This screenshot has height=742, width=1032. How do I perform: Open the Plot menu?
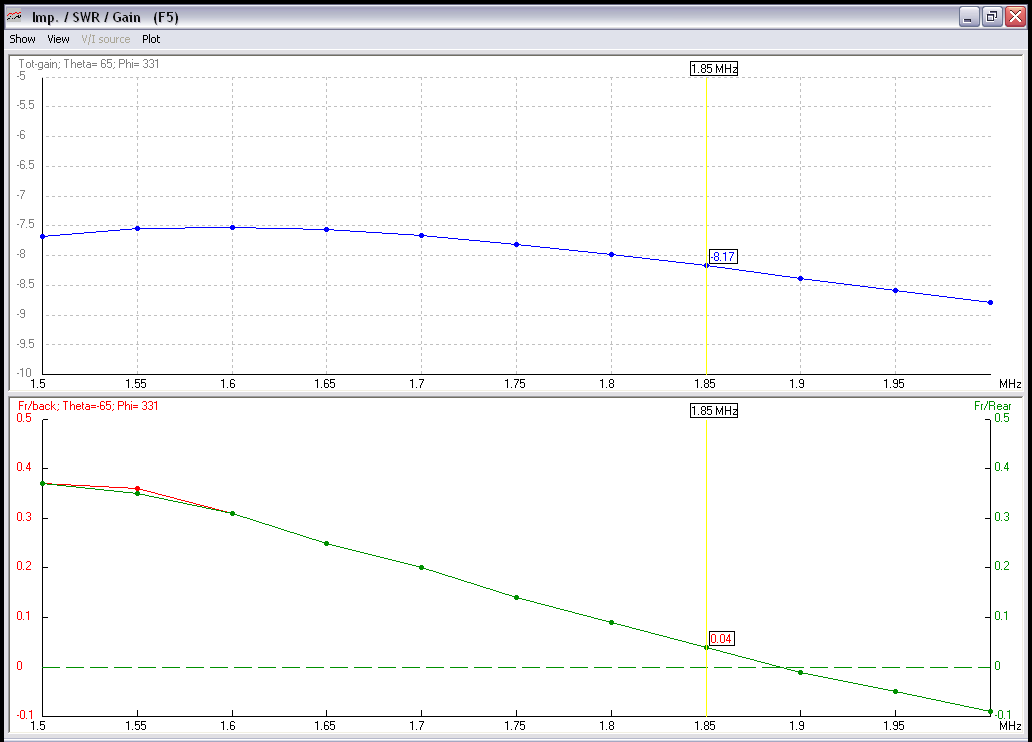tap(151, 39)
